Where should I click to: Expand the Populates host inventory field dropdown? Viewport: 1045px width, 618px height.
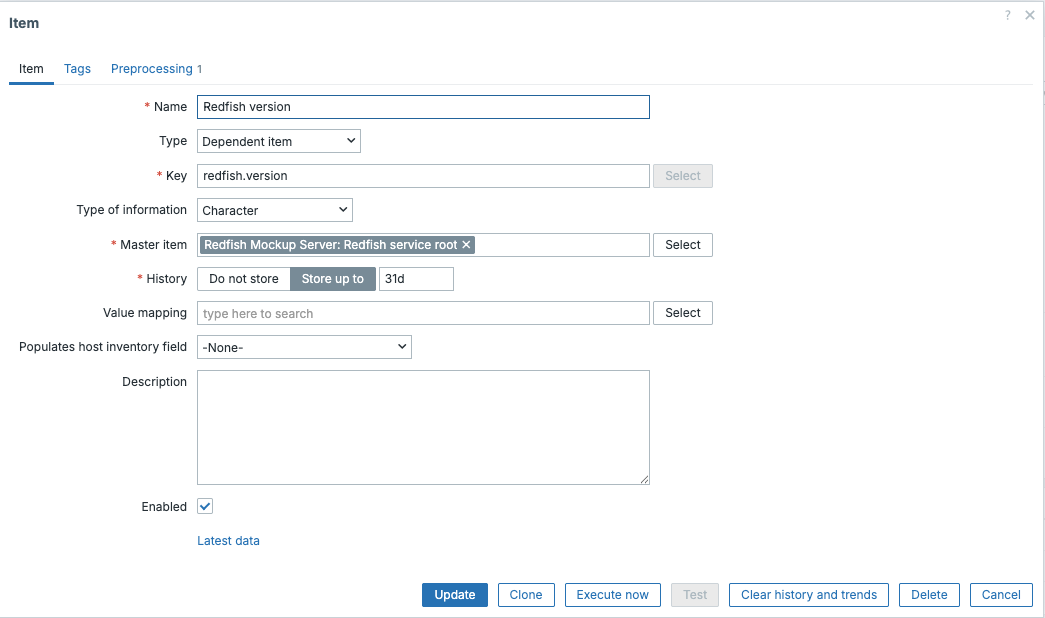[x=304, y=346]
